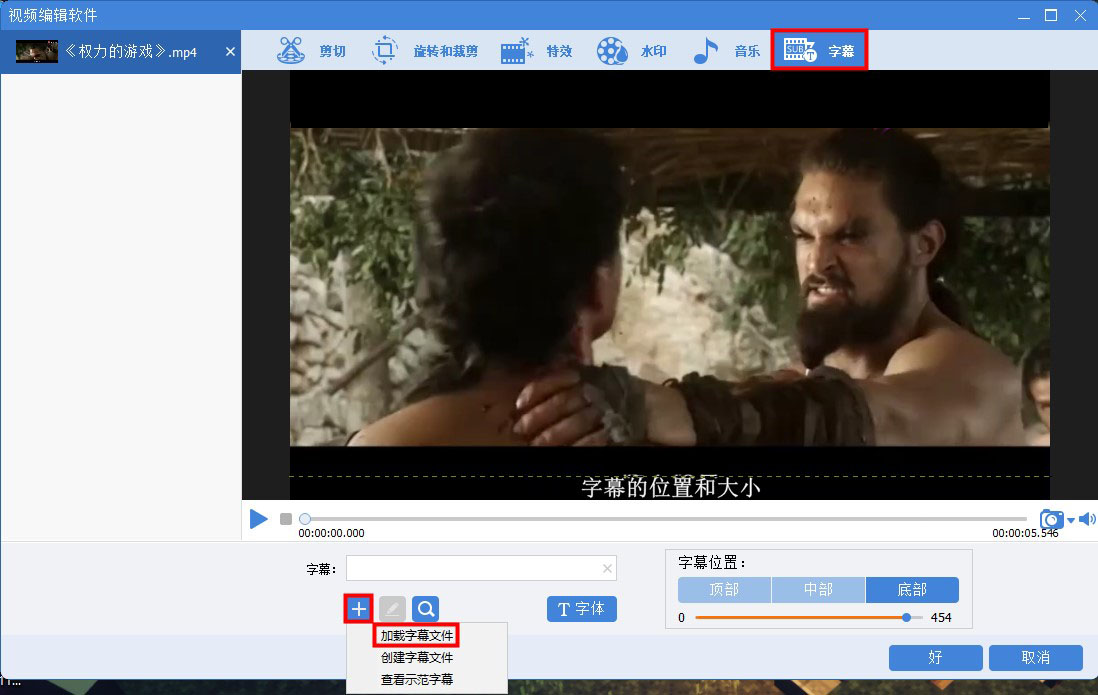
Task: Close the 《权力的游戏》.mp4 file entry
Action: [x=230, y=52]
